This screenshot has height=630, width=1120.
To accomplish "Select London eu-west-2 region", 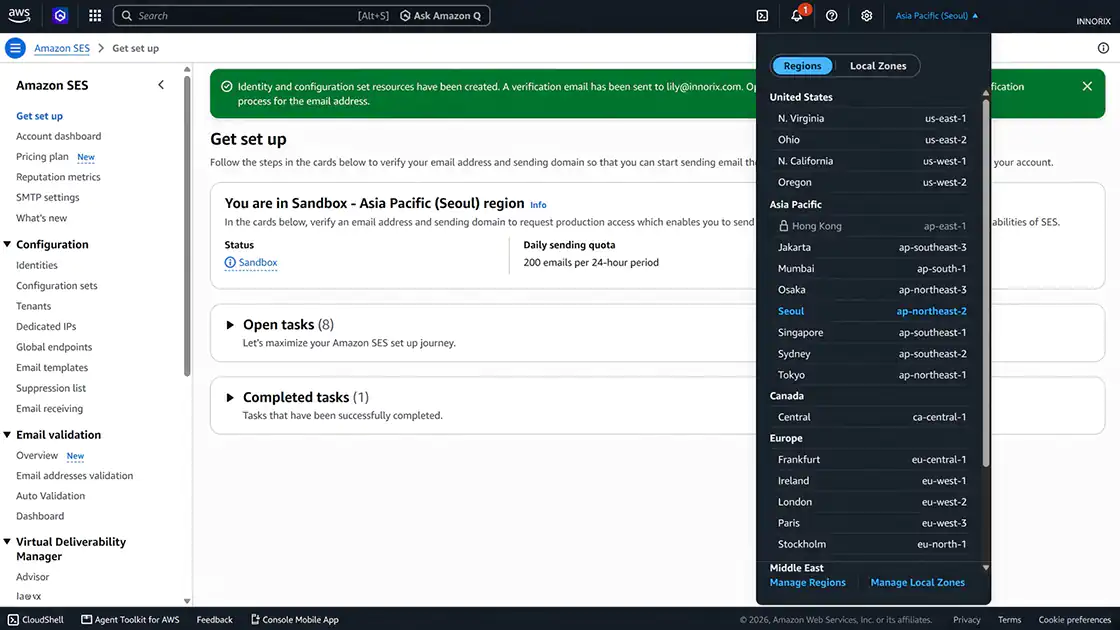I will (871, 502).
